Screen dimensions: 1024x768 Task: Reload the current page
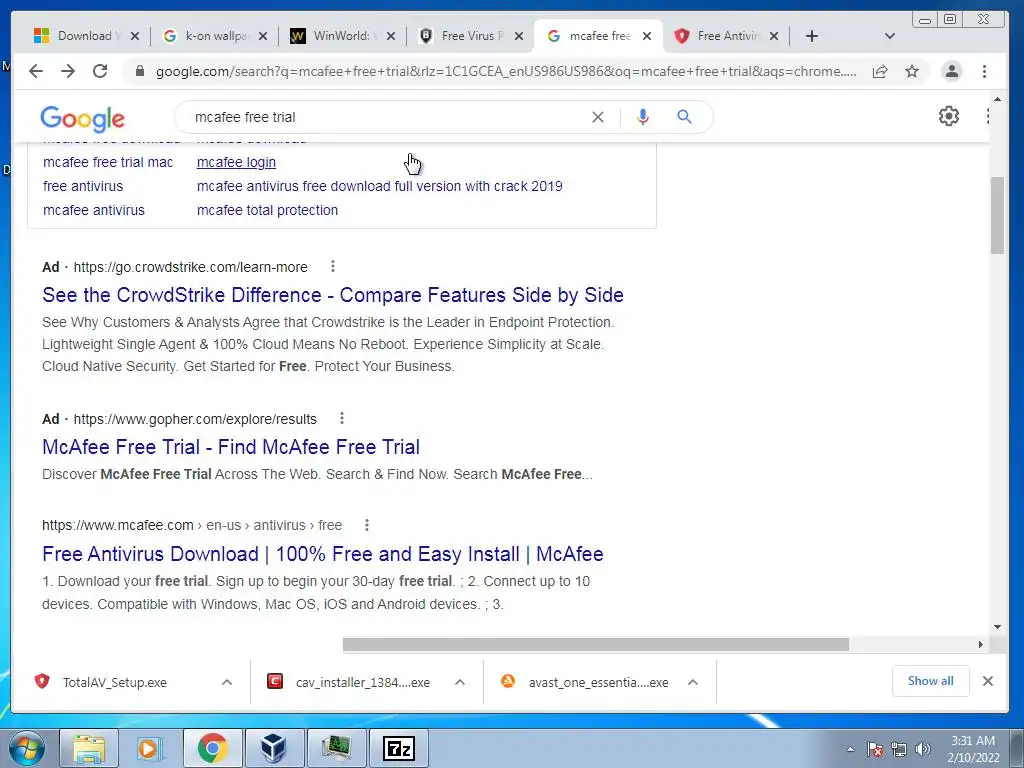tap(100, 71)
